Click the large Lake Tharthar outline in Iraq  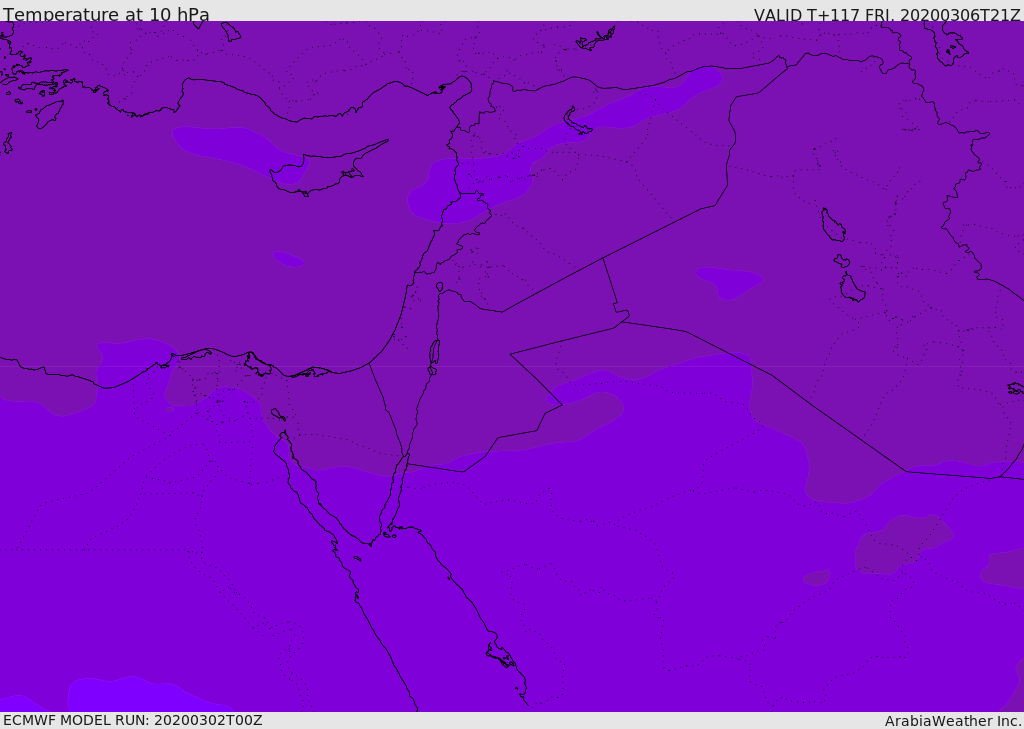[832, 225]
